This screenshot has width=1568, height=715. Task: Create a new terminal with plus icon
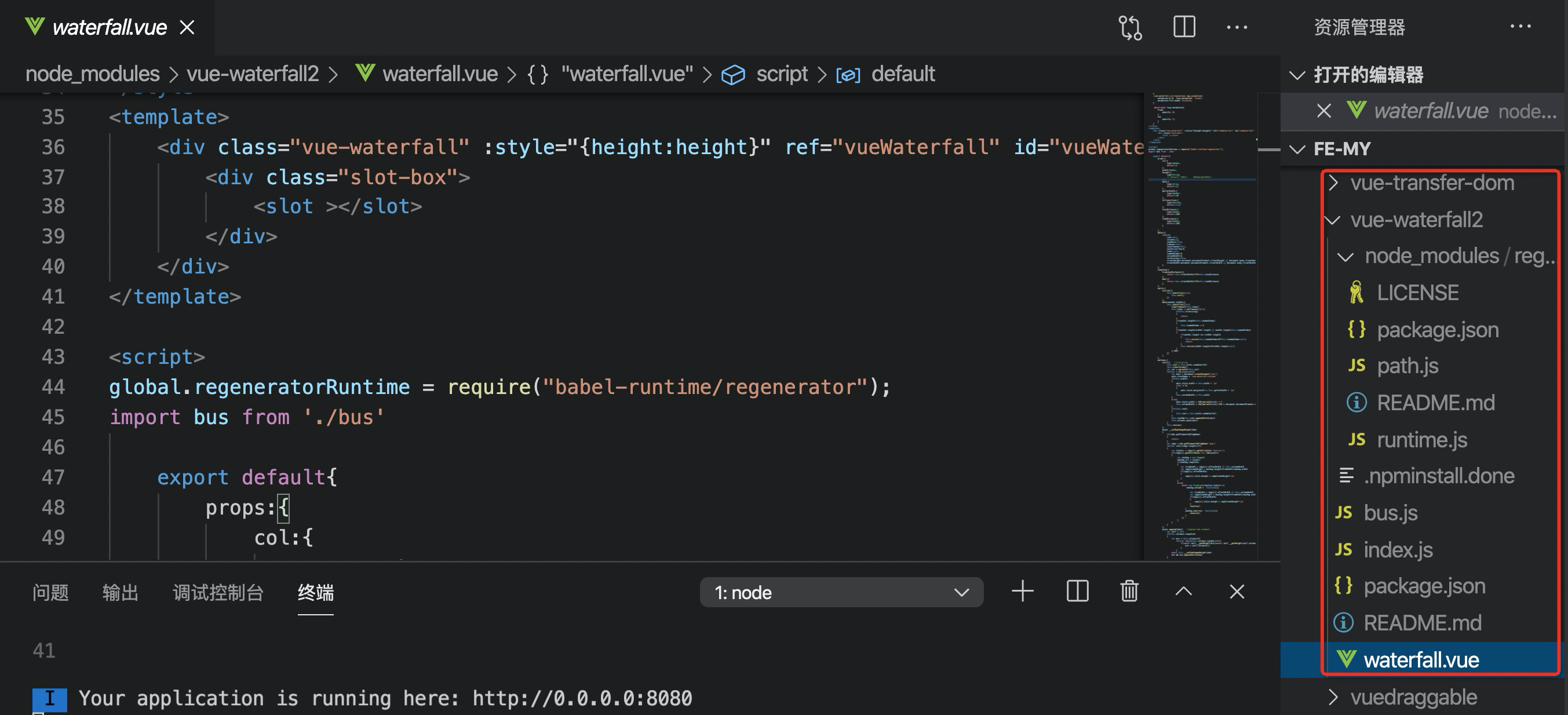click(x=1023, y=592)
